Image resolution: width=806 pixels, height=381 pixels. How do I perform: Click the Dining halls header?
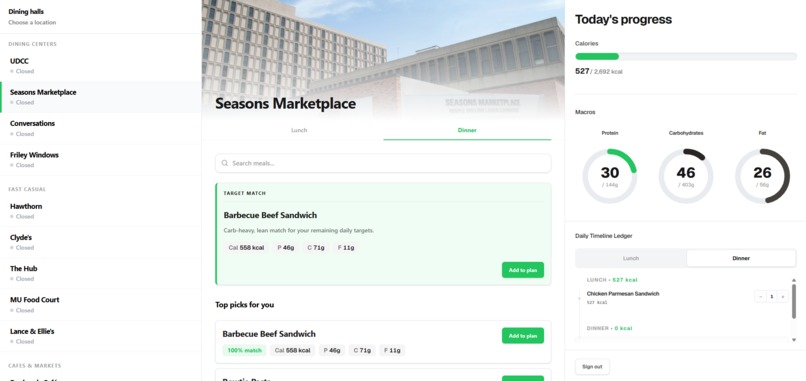pos(26,11)
